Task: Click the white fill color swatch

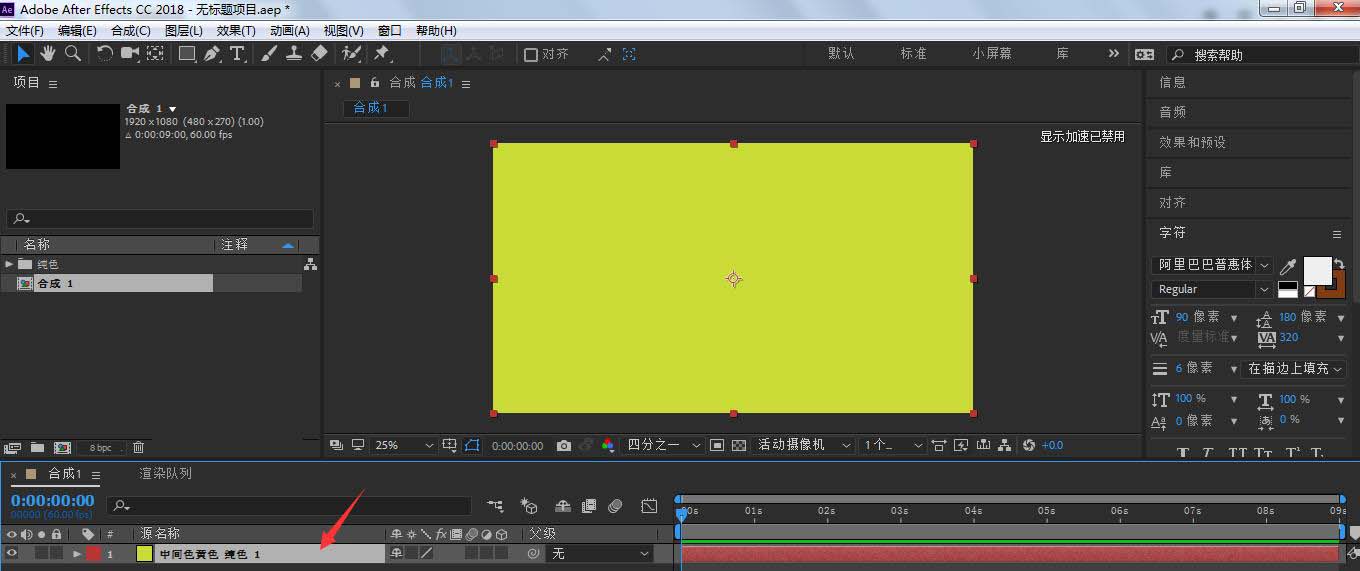Action: point(1316,270)
